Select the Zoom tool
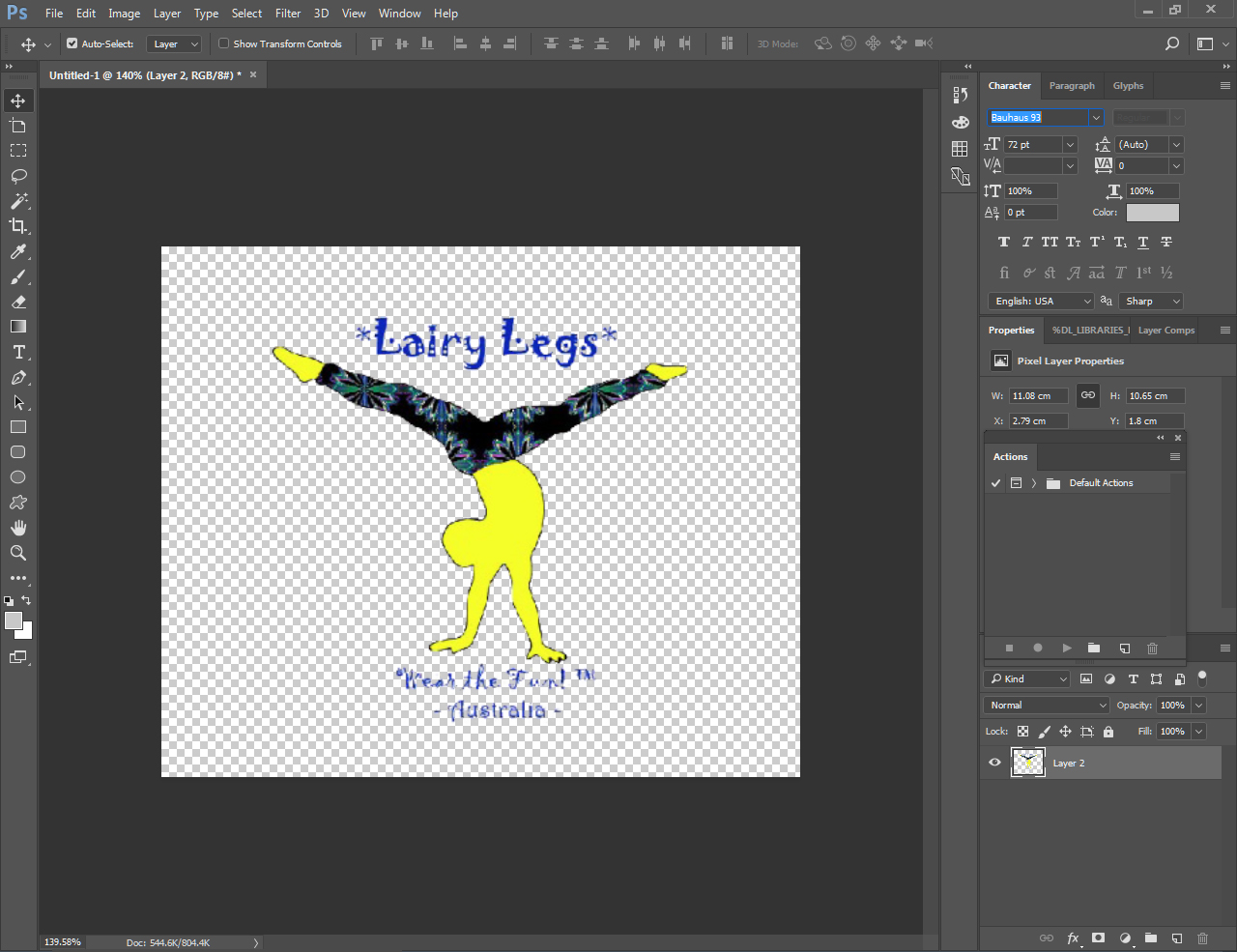The height and width of the screenshot is (952, 1237). click(x=18, y=553)
